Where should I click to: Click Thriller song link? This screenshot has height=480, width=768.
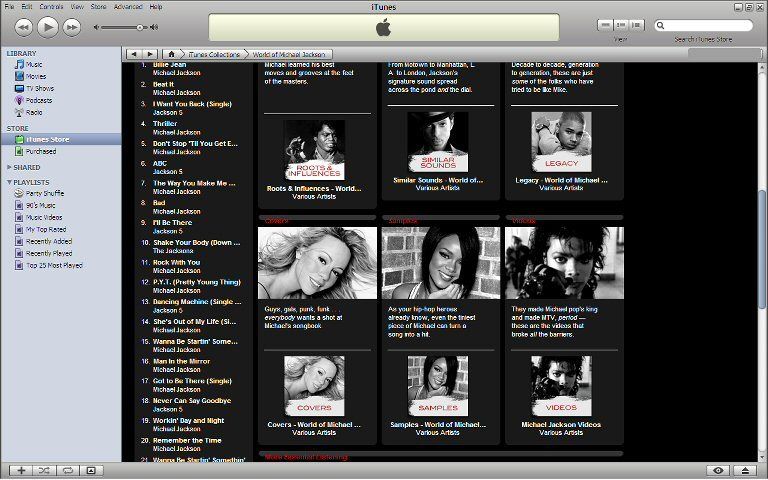165,124
